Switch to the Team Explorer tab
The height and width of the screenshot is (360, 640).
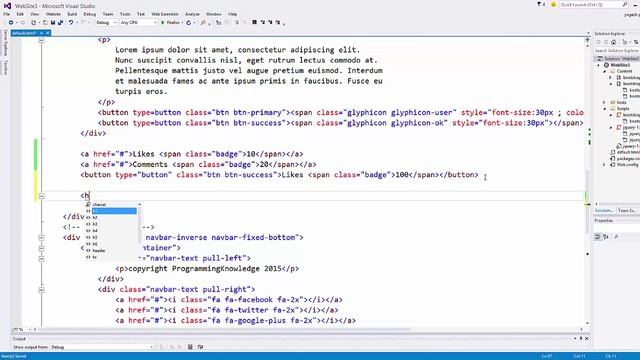(627, 211)
